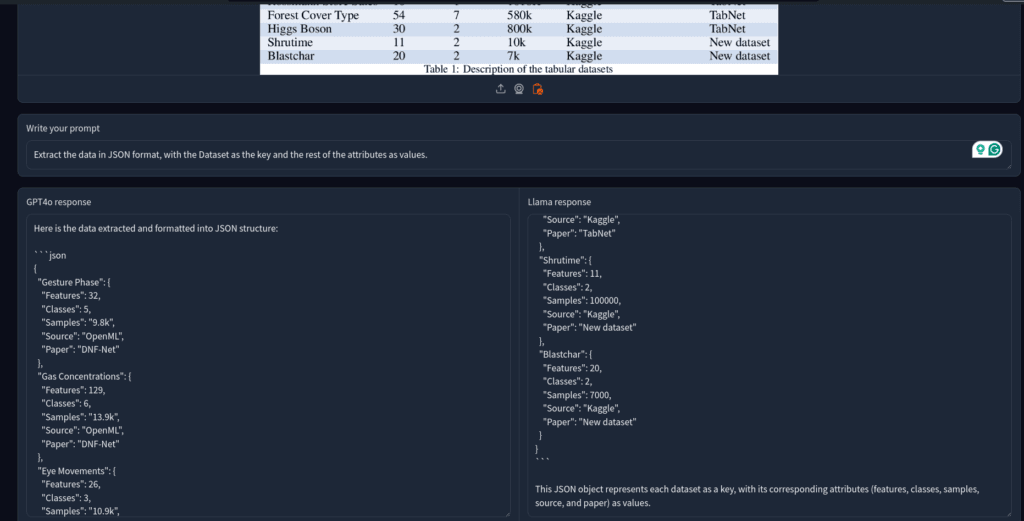1024x521 pixels.
Task: Click the "Gas Concentrations" key
Action: click(x=84, y=377)
